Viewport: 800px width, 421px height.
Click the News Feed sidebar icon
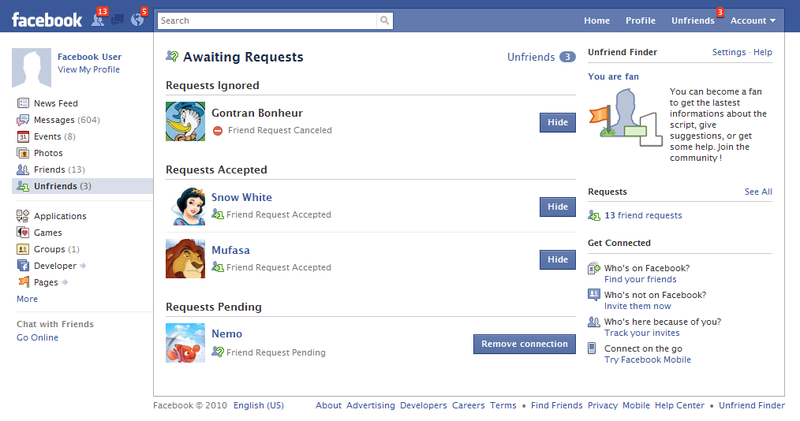[x=23, y=103]
